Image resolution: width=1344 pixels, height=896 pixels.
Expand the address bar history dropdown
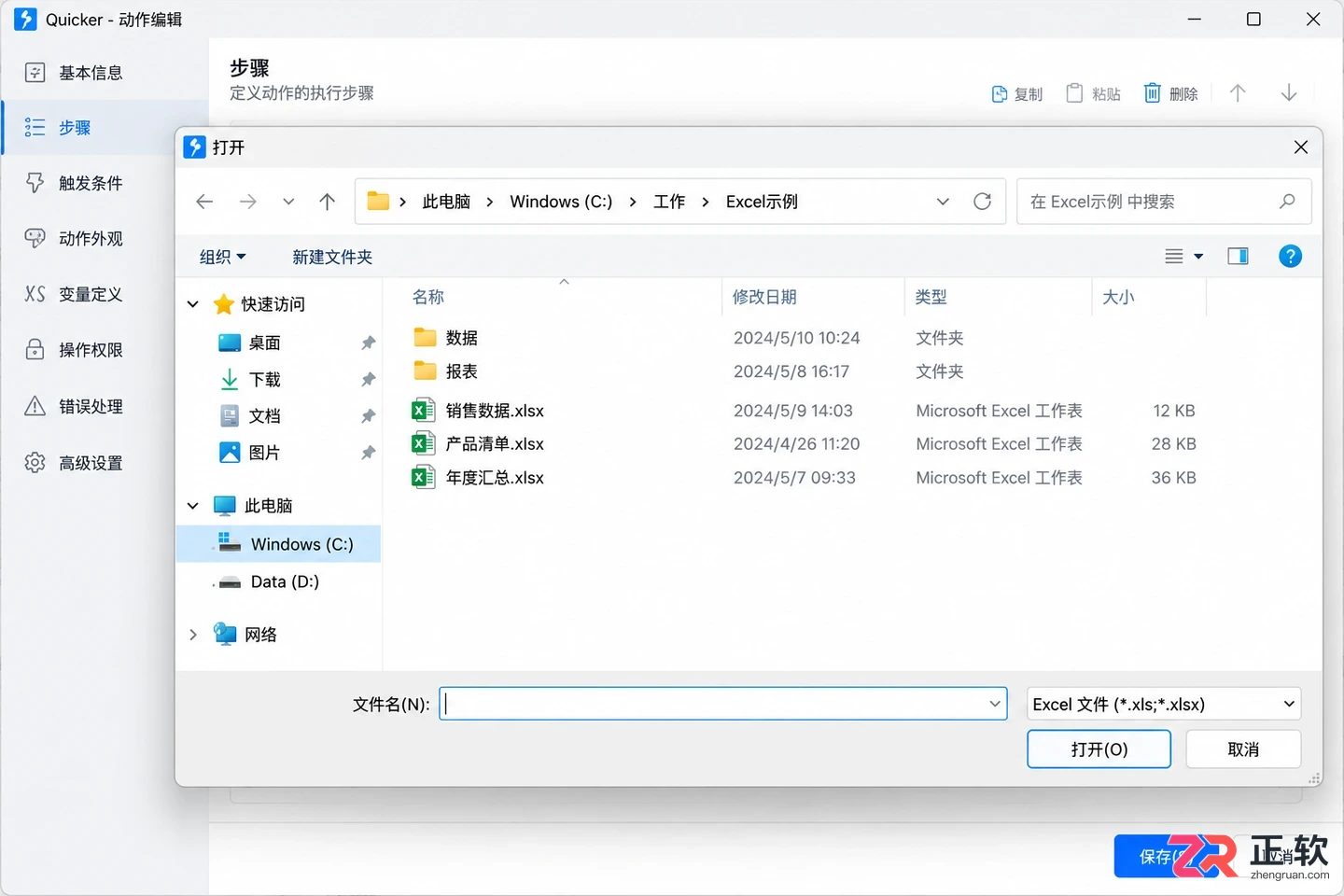click(943, 202)
